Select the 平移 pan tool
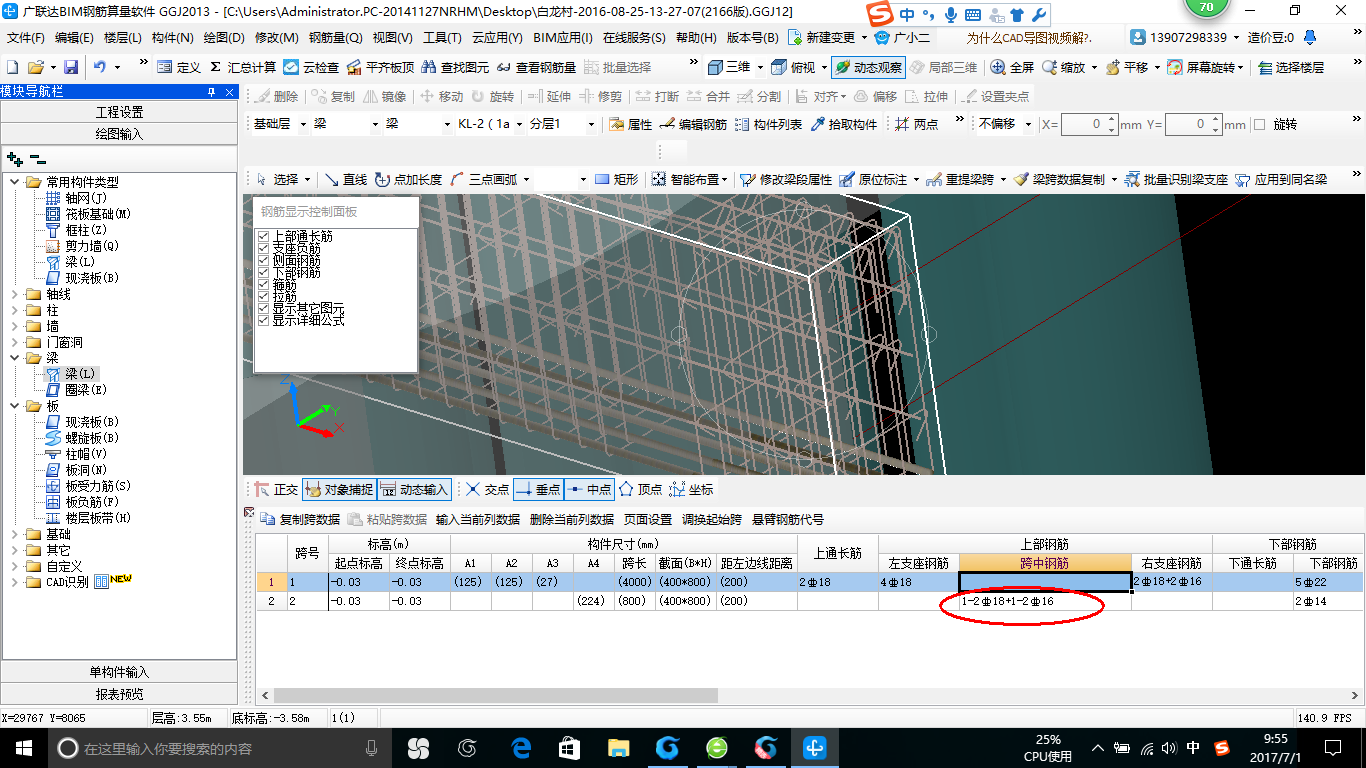Image resolution: width=1366 pixels, height=768 pixels. (1126, 67)
